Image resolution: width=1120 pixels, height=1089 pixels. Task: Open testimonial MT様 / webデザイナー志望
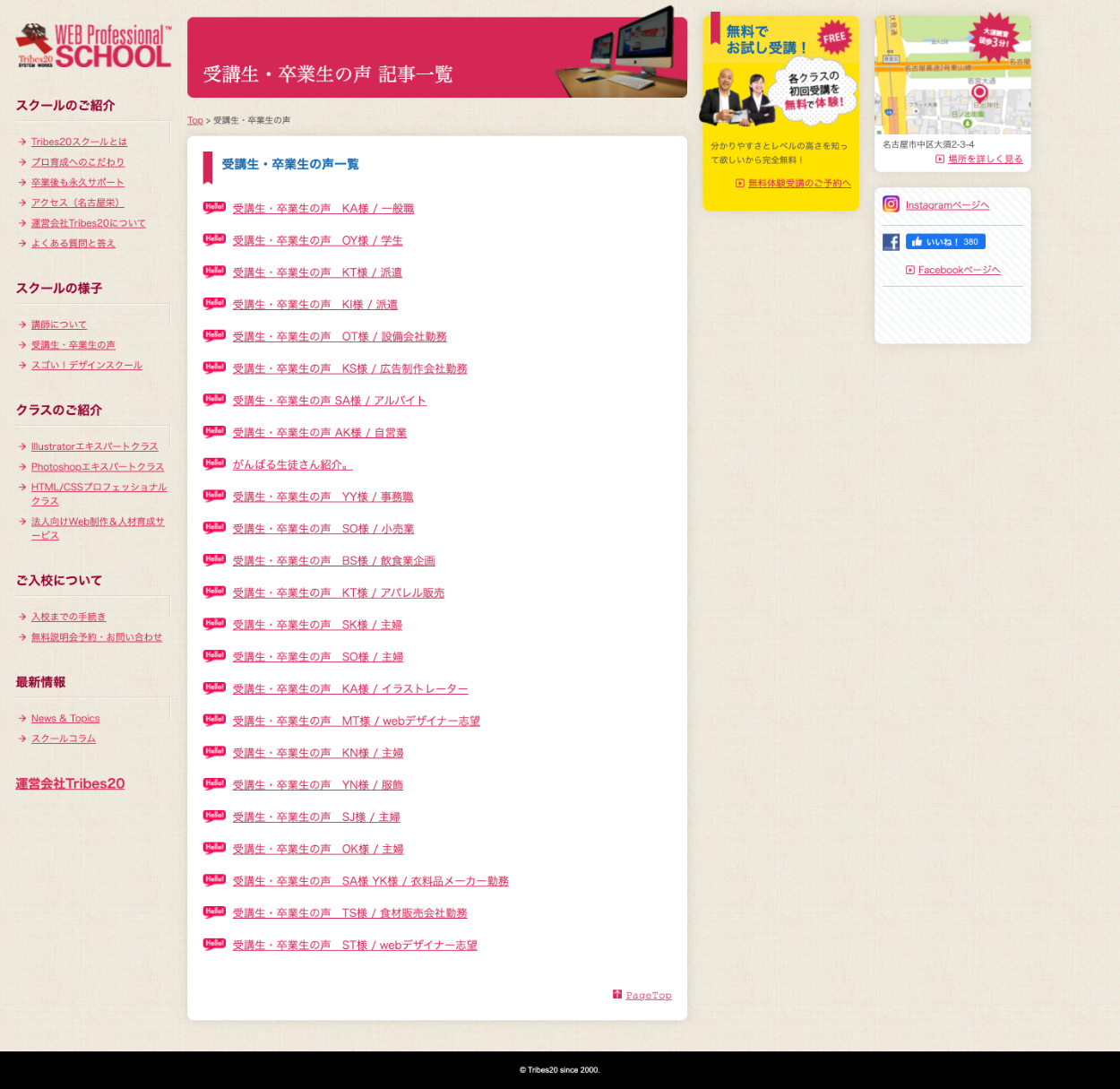[356, 721]
